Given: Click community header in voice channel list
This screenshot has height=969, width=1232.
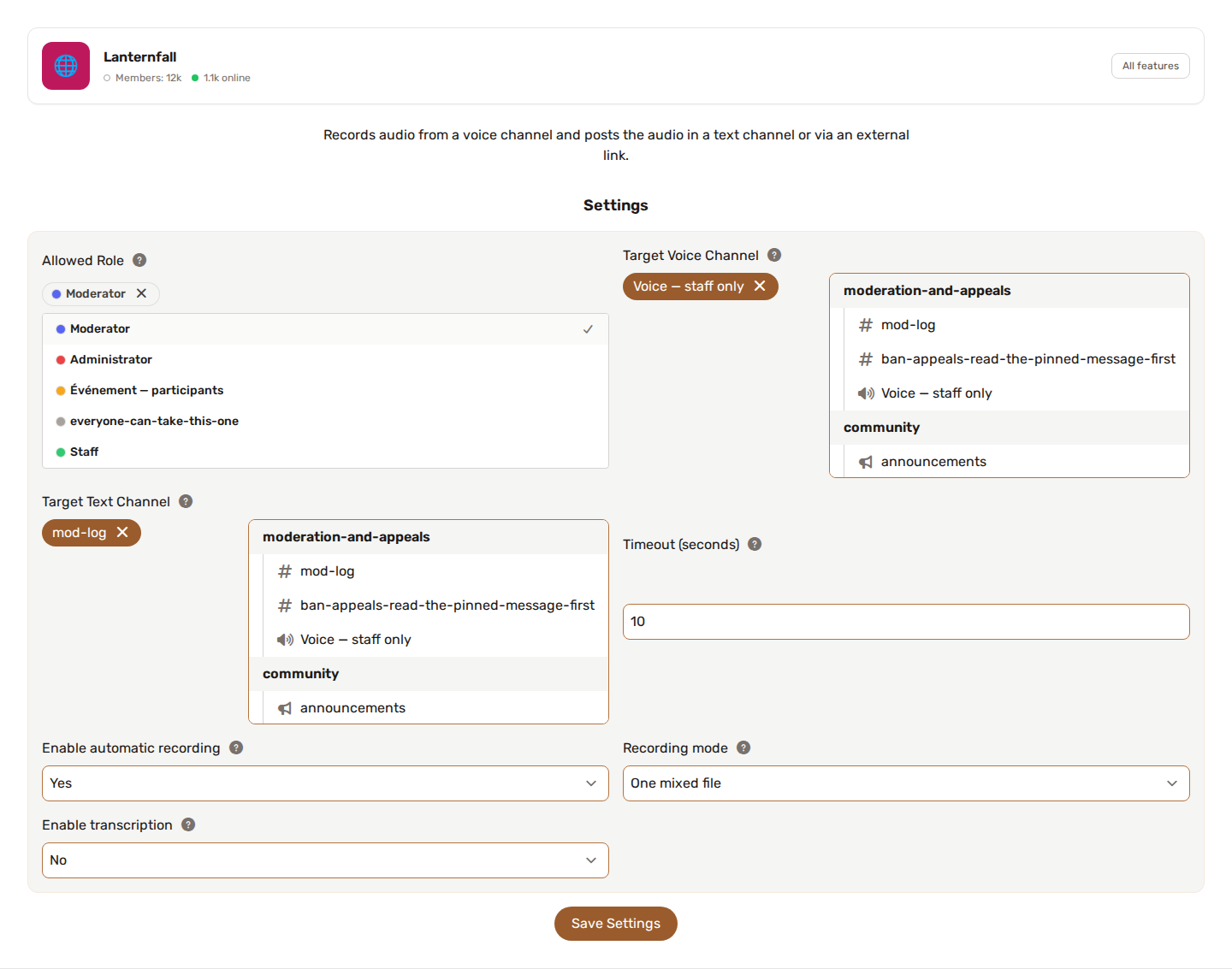Looking at the screenshot, I should tap(1010, 428).
